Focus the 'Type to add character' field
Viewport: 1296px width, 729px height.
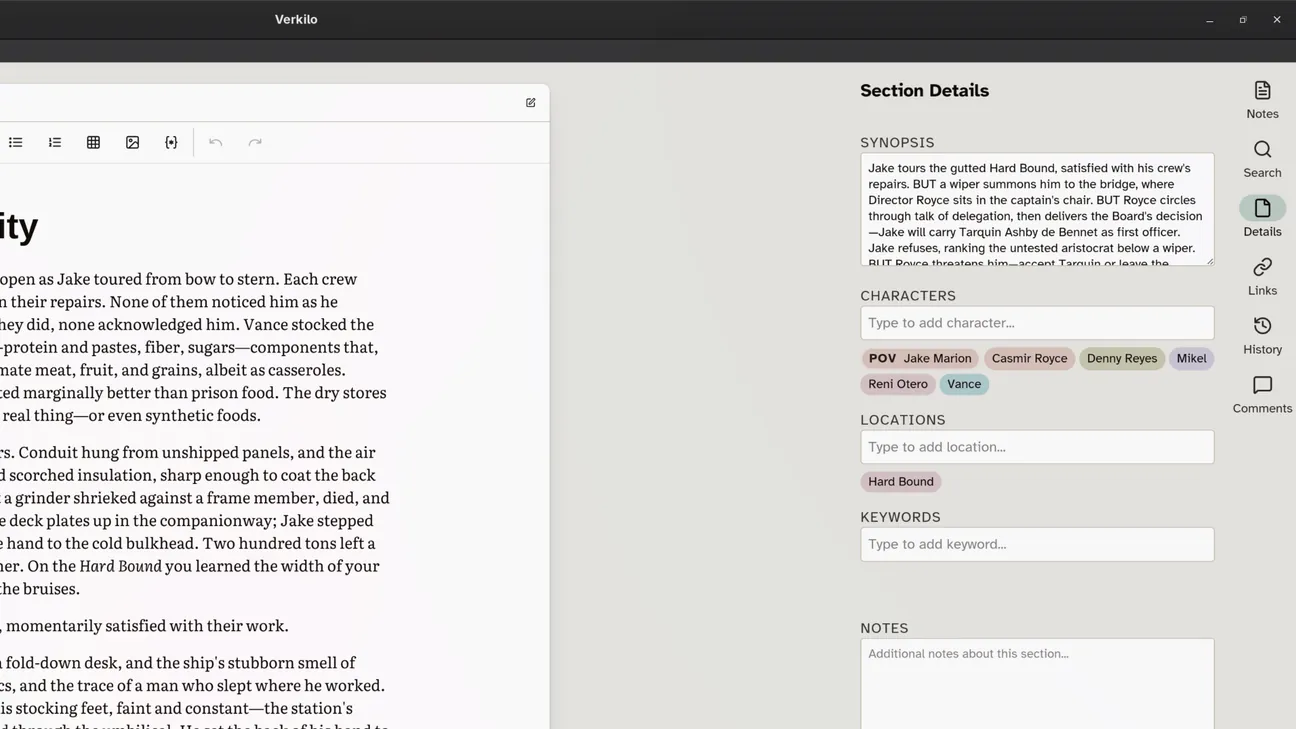(1037, 323)
